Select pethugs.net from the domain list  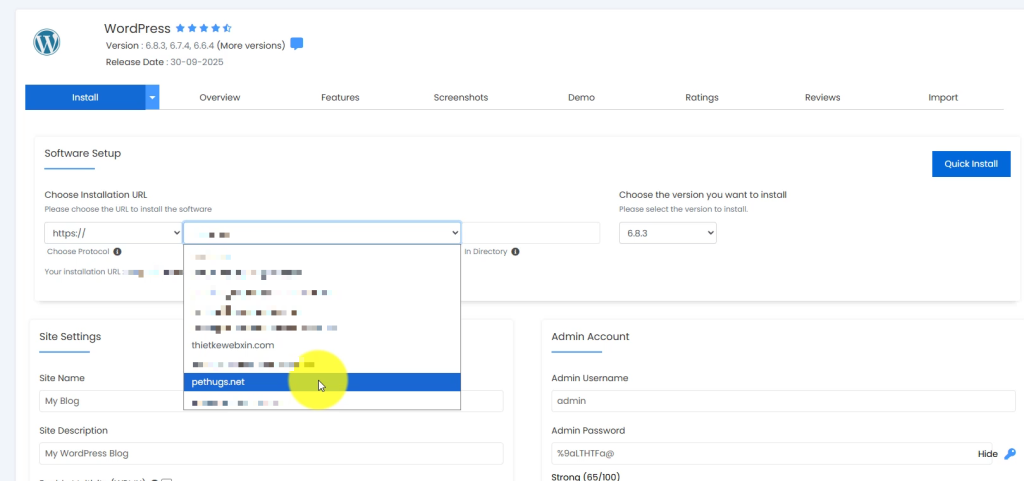pyautogui.click(x=322, y=382)
